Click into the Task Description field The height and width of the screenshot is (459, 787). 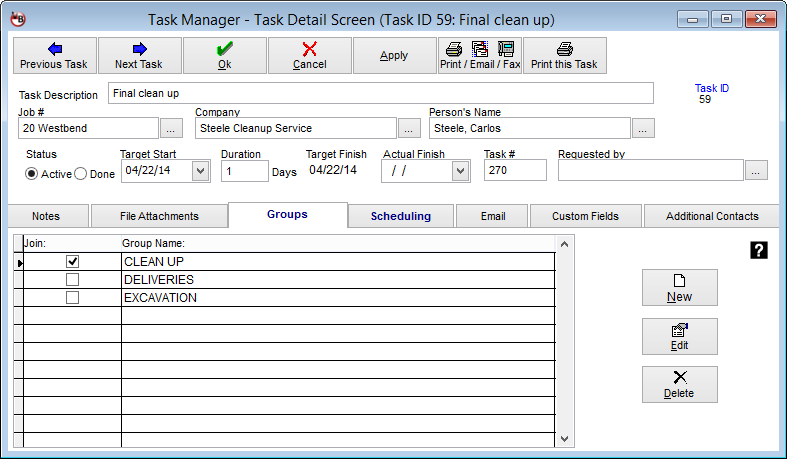tap(380, 93)
